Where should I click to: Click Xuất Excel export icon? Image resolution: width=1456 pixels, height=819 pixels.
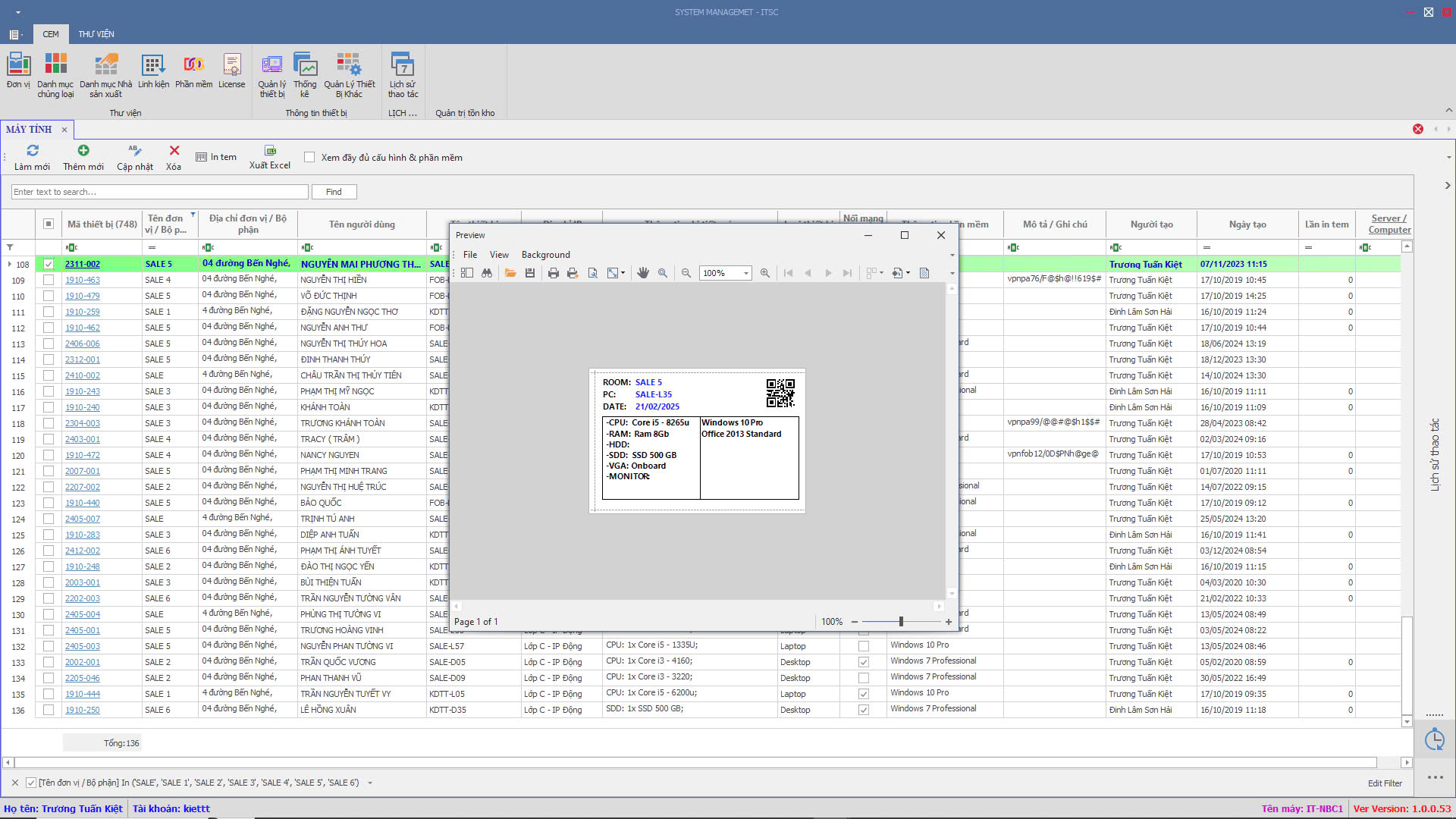(270, 150)
